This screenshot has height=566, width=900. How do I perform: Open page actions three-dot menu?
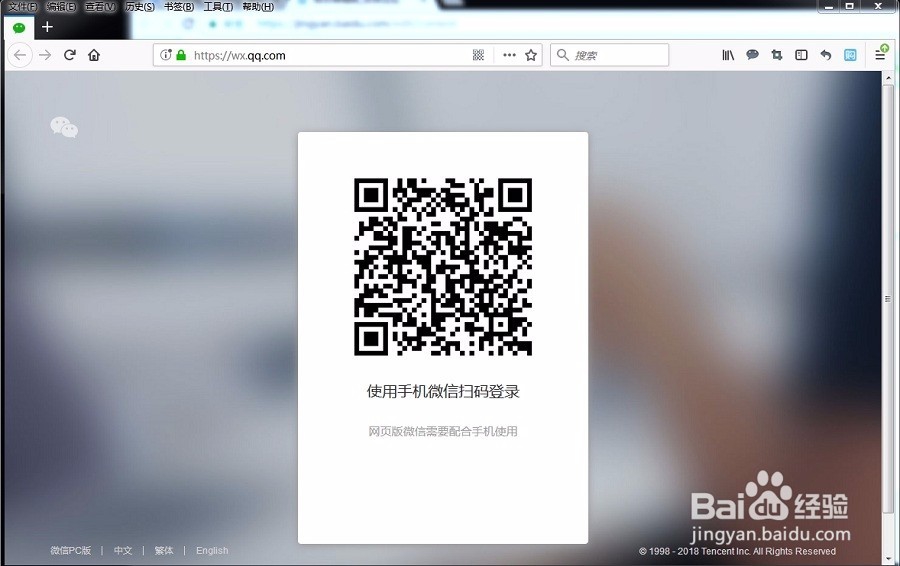click(x=509, y=55)
